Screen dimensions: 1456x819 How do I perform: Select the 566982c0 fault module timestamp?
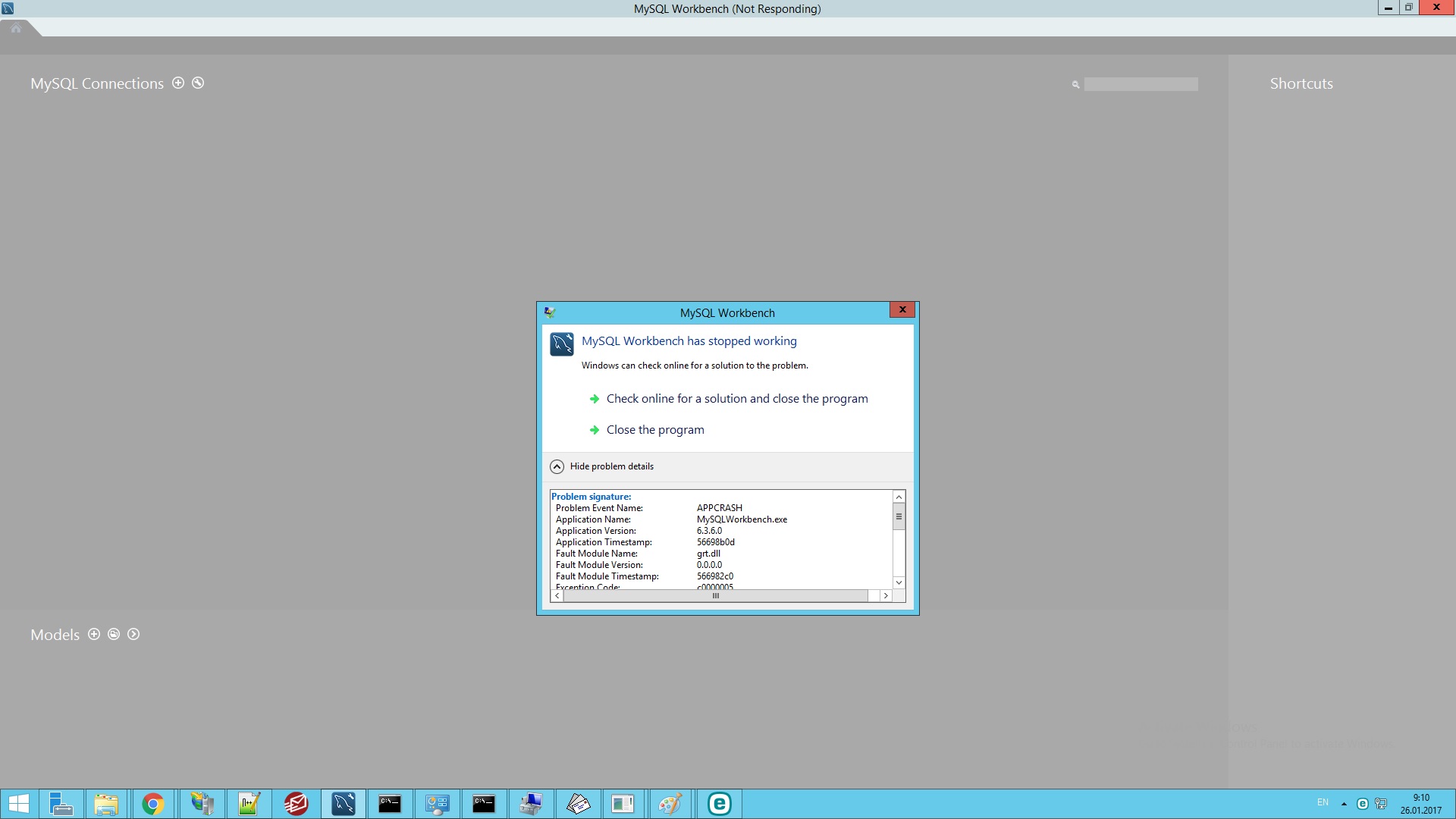(715, 576)
